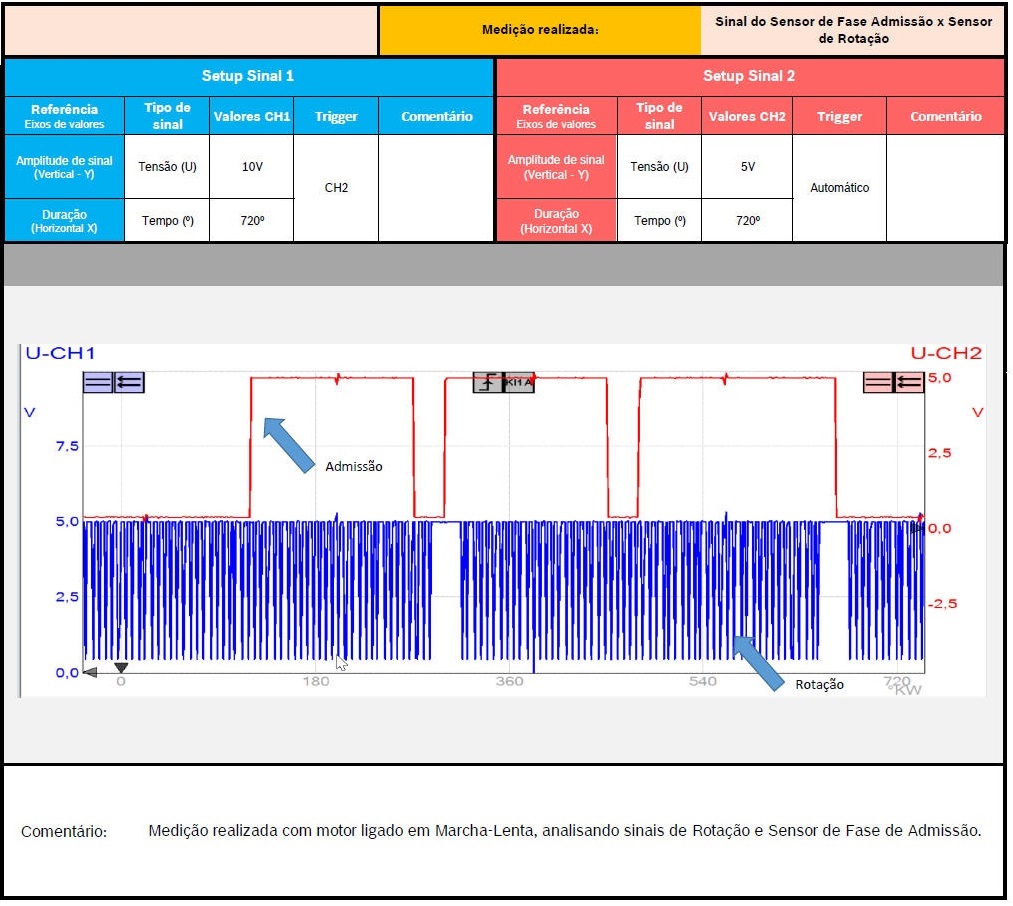Click the U-CH2 channel label
This screenshot has height=906, width=1013.
tap(945, 353)
